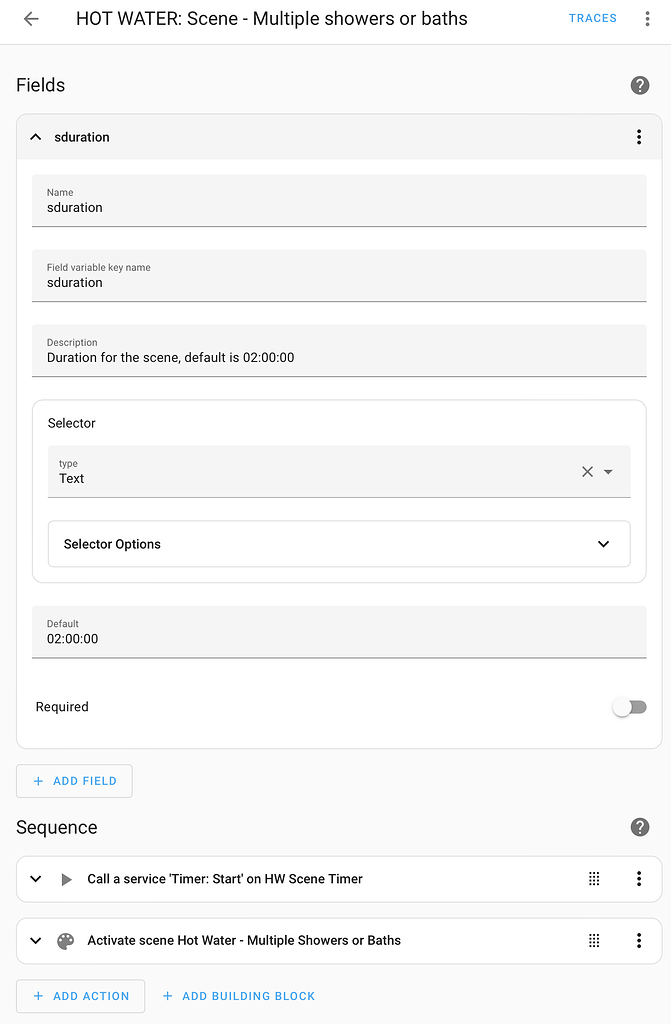Click the Fields help icon
This screenshot has width=671, height=1024.
tap(640, 86)
